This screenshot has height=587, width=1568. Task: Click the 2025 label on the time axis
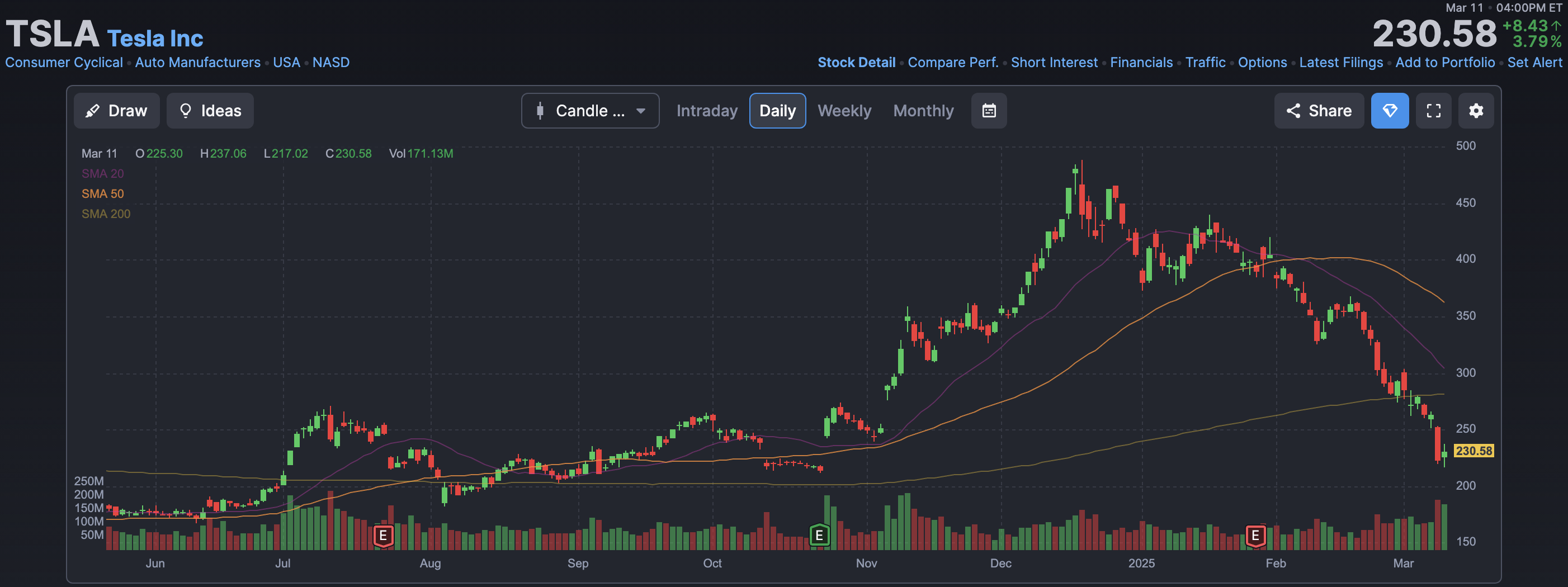1141,564
